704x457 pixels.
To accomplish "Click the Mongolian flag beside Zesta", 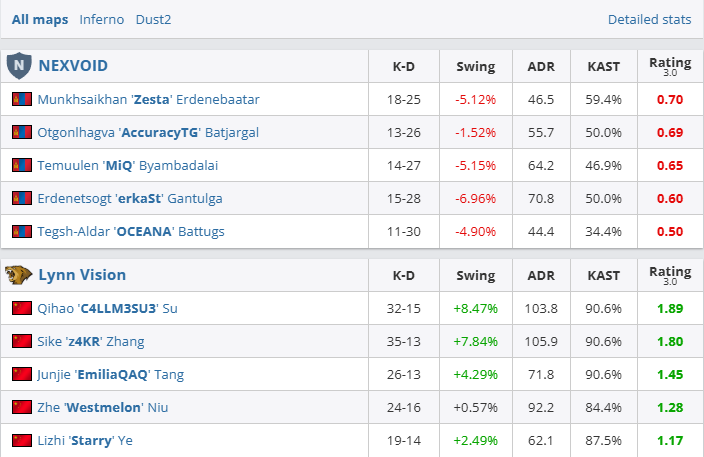I will click(x=21, y=100).
